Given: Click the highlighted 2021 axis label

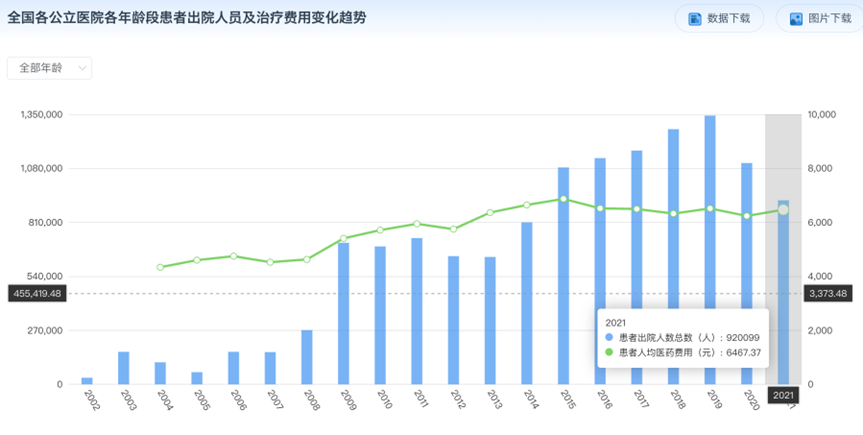Looking at the screenshot, I should coord(783,395).
